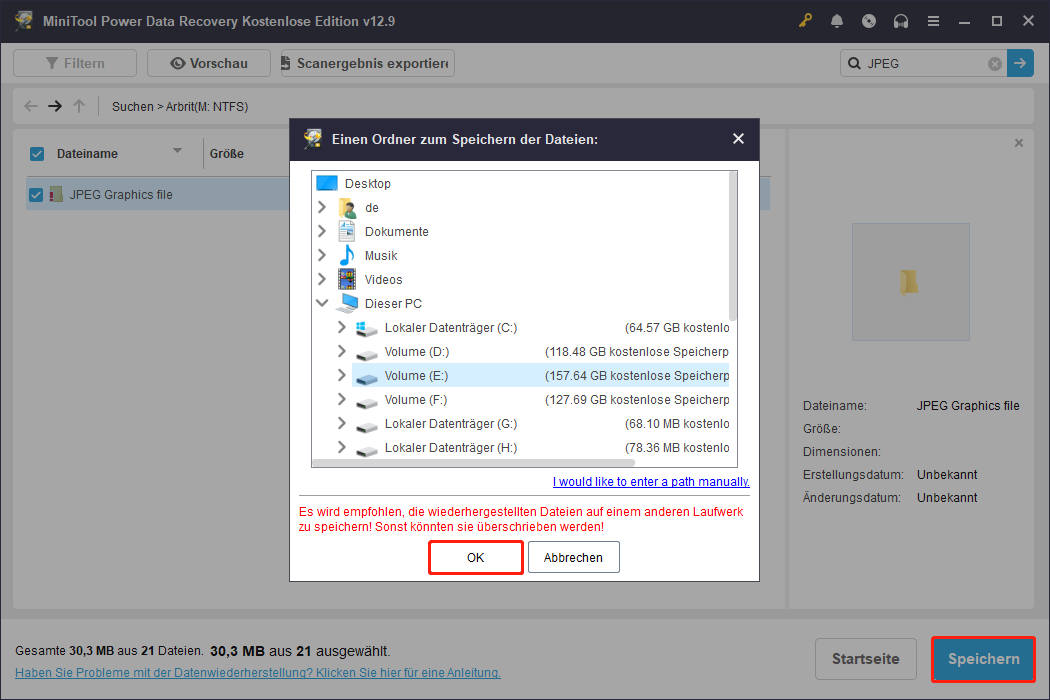Screen dimensions: 1050x700
Task: Click the key register icon in title bar
Action: [805, 21]
